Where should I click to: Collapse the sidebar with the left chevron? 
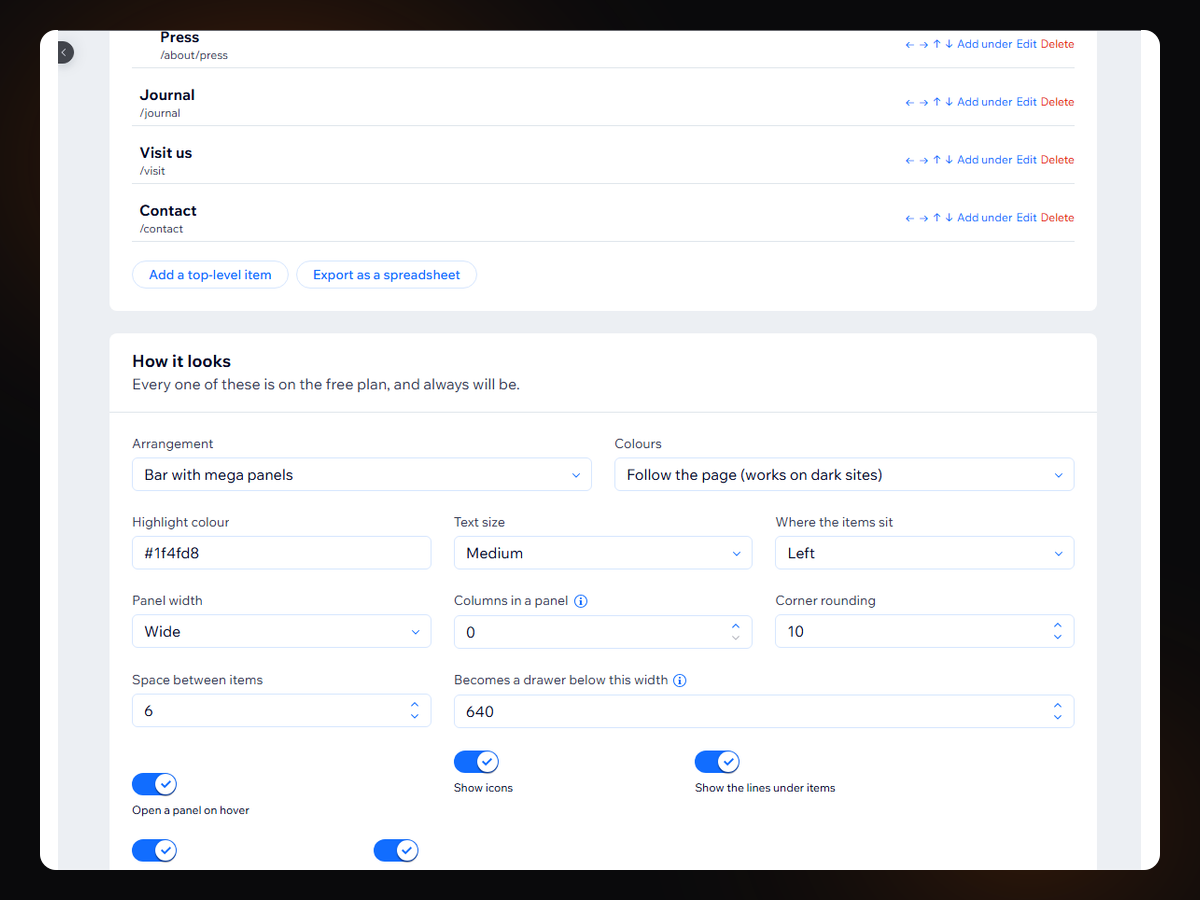pos(63,52)
